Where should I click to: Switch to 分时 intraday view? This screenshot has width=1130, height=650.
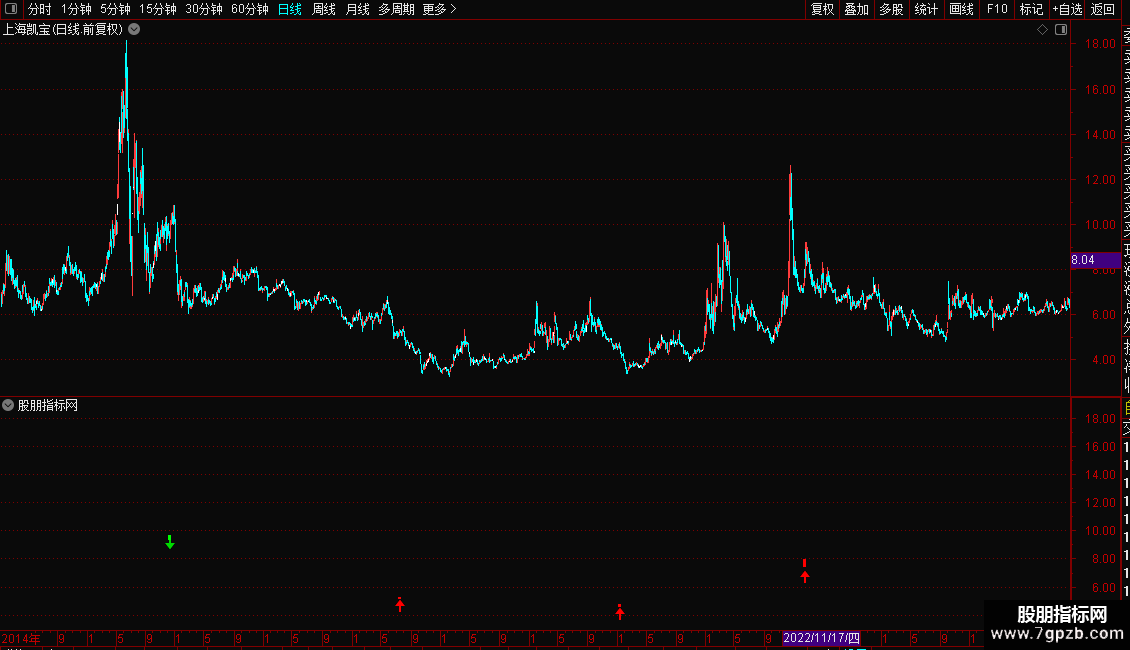(40, 9)
